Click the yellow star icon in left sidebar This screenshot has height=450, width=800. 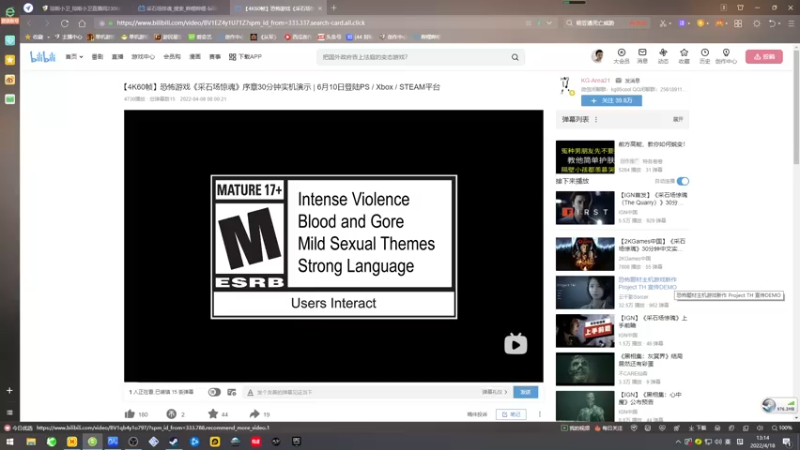click(10, 60)
